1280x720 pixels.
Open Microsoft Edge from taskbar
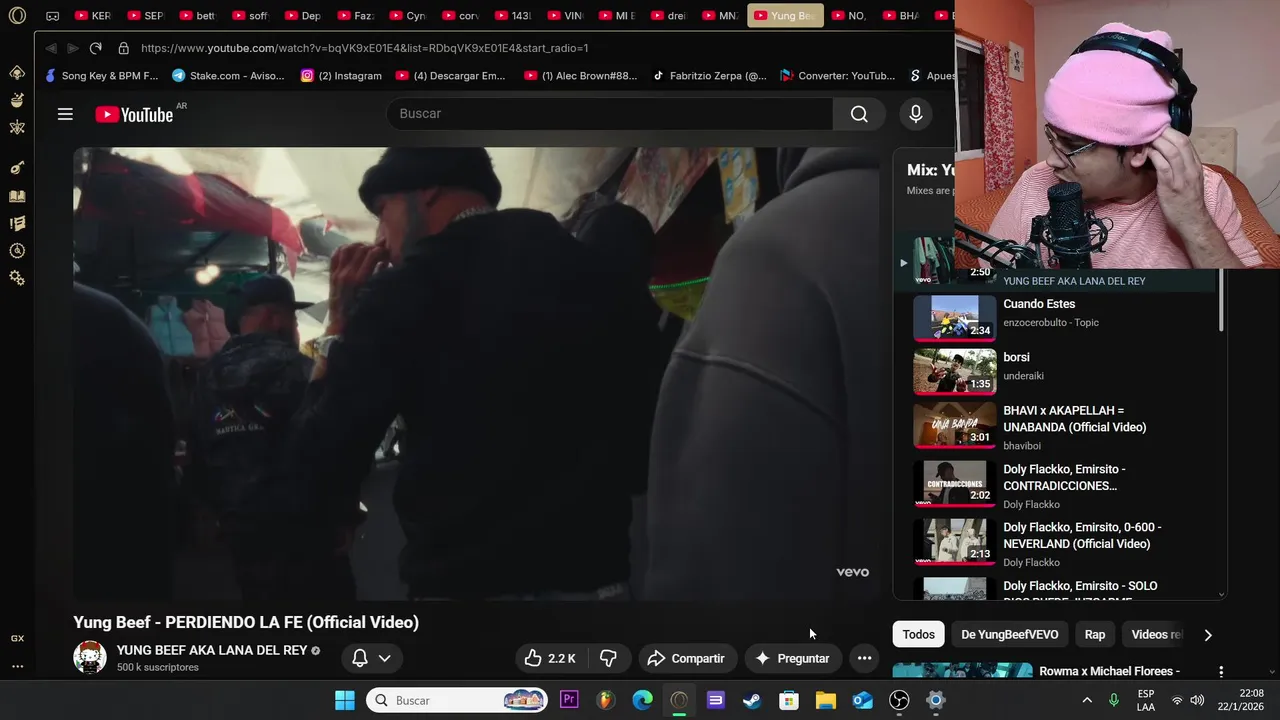pyautogui.click(x=642, y=700)
